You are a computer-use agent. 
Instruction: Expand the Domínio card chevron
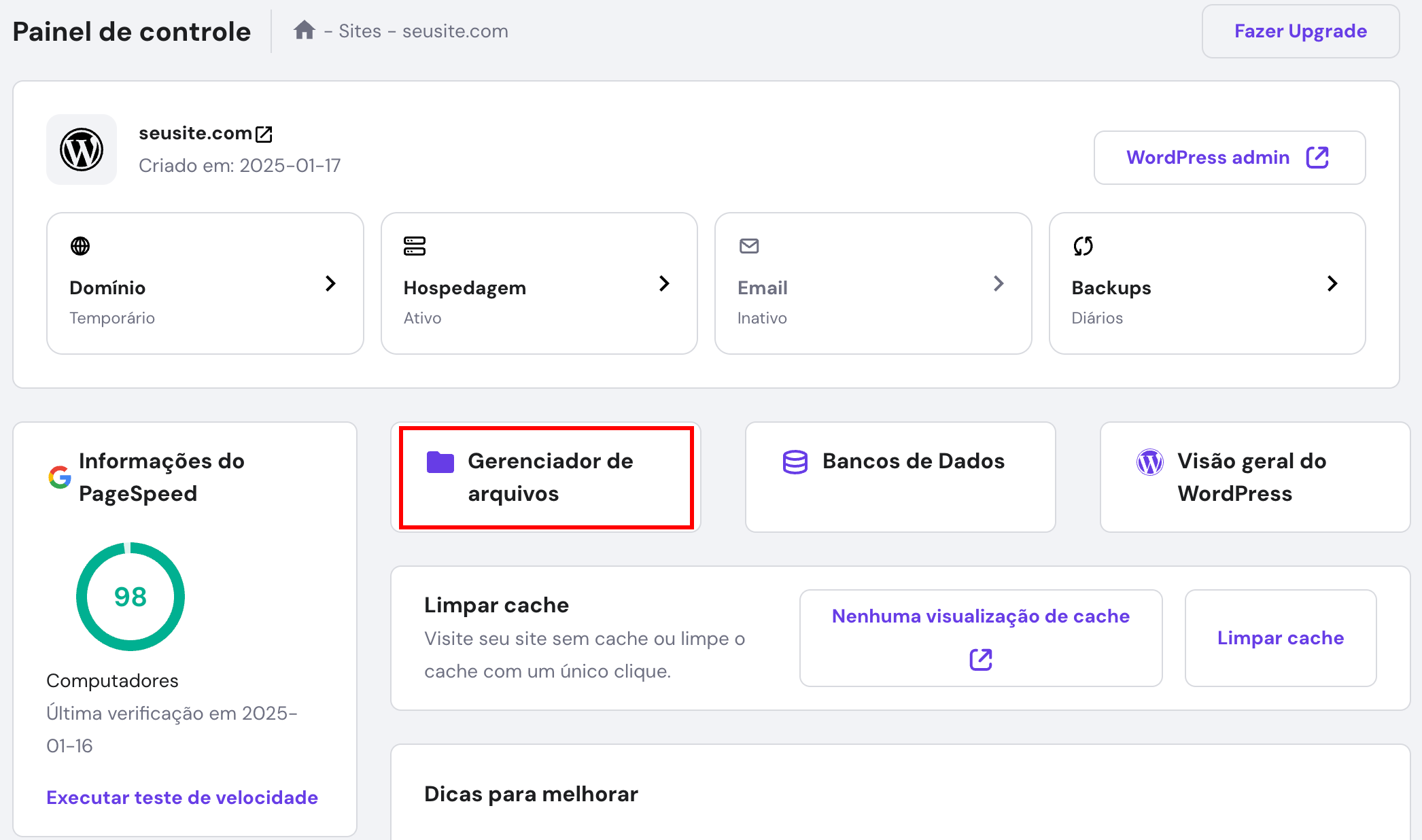331,283
